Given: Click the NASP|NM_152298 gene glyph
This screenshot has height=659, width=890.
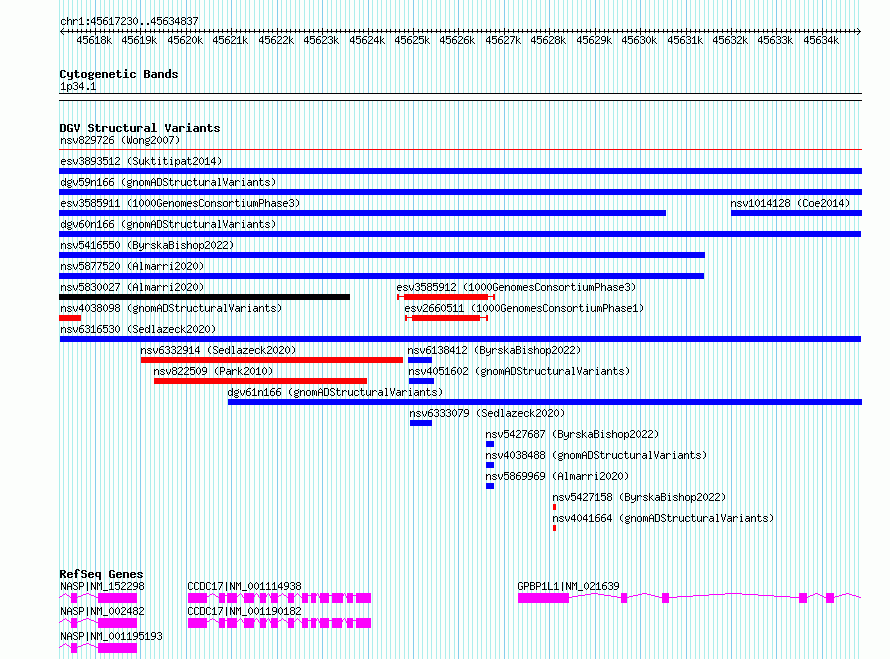Looking at the screenshot, I should click(x=98, y=598).
